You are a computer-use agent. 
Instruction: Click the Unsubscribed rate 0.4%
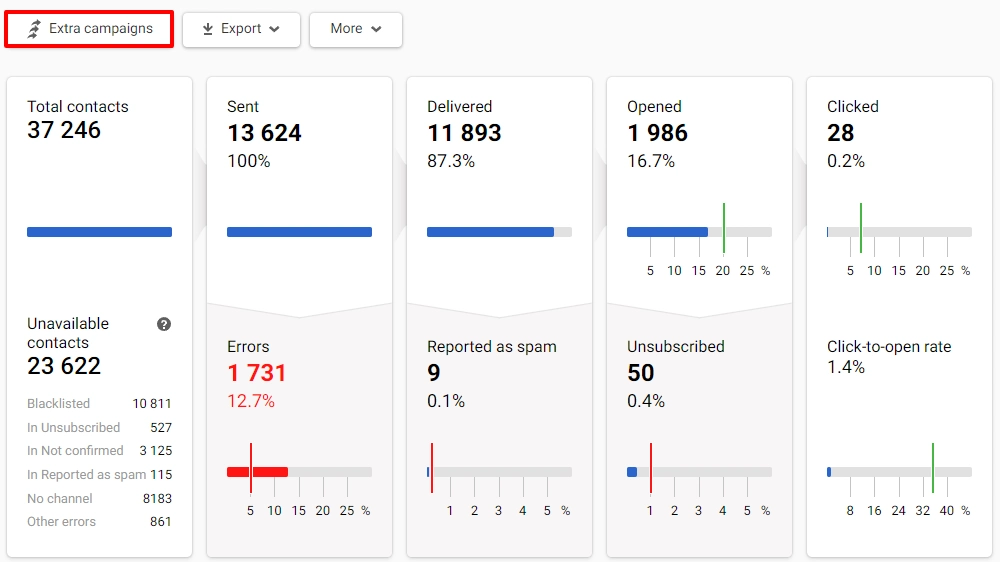point(645,401)
